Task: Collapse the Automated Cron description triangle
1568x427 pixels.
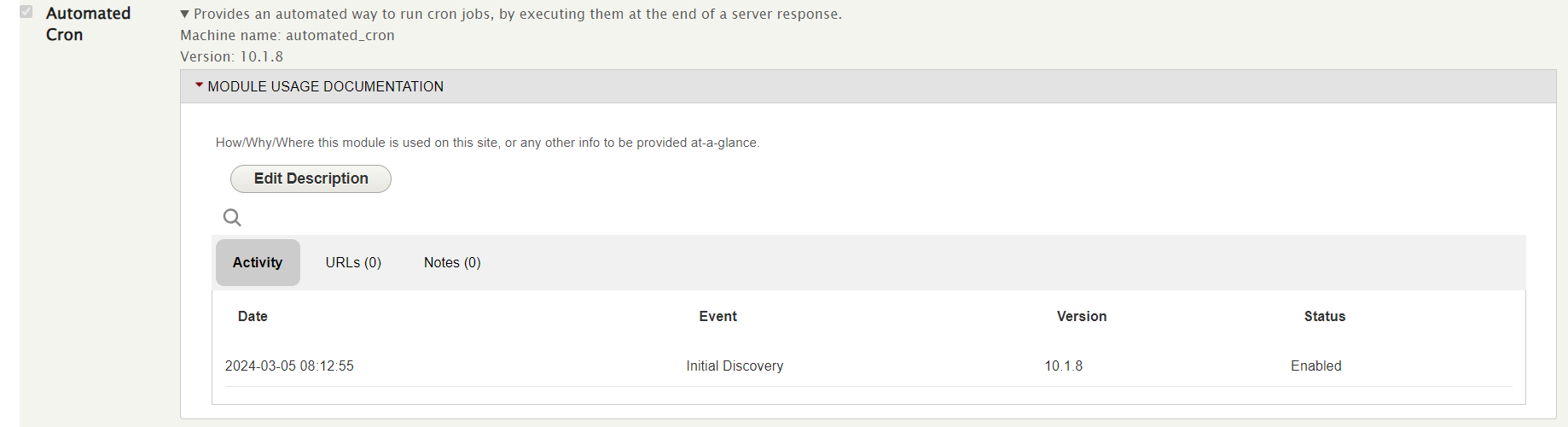Action: (x=185, y=15)
